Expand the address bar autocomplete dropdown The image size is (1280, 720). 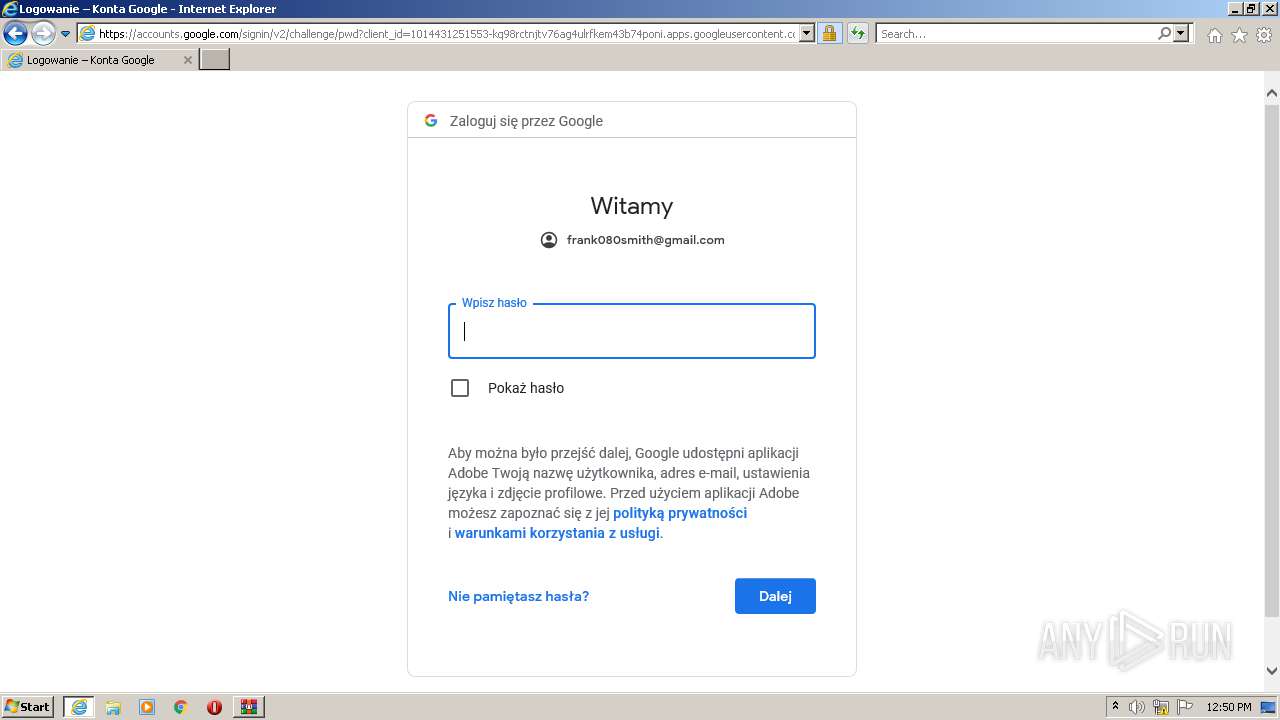[807, 34]
